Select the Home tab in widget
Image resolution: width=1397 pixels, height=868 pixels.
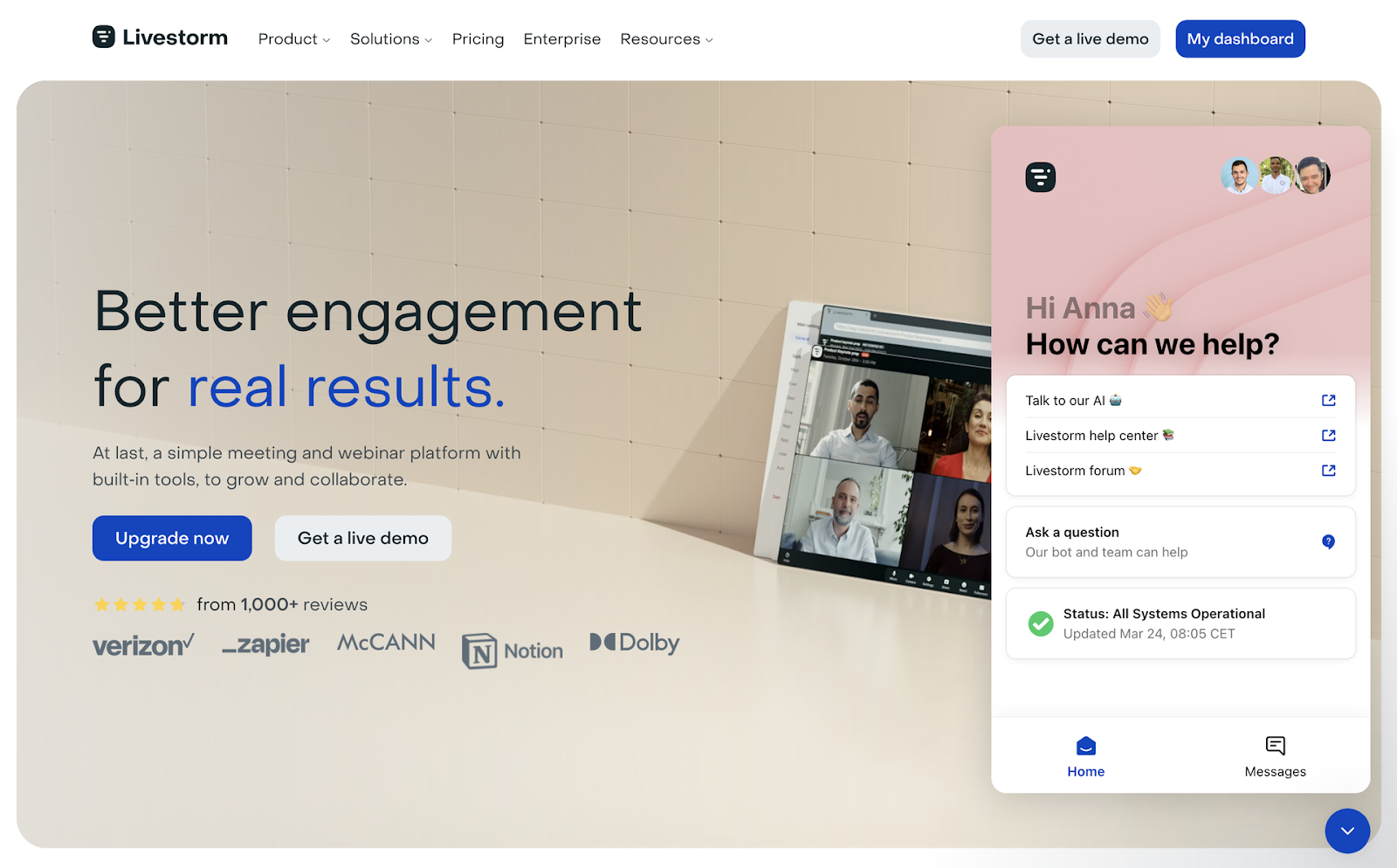[1085, 756]
